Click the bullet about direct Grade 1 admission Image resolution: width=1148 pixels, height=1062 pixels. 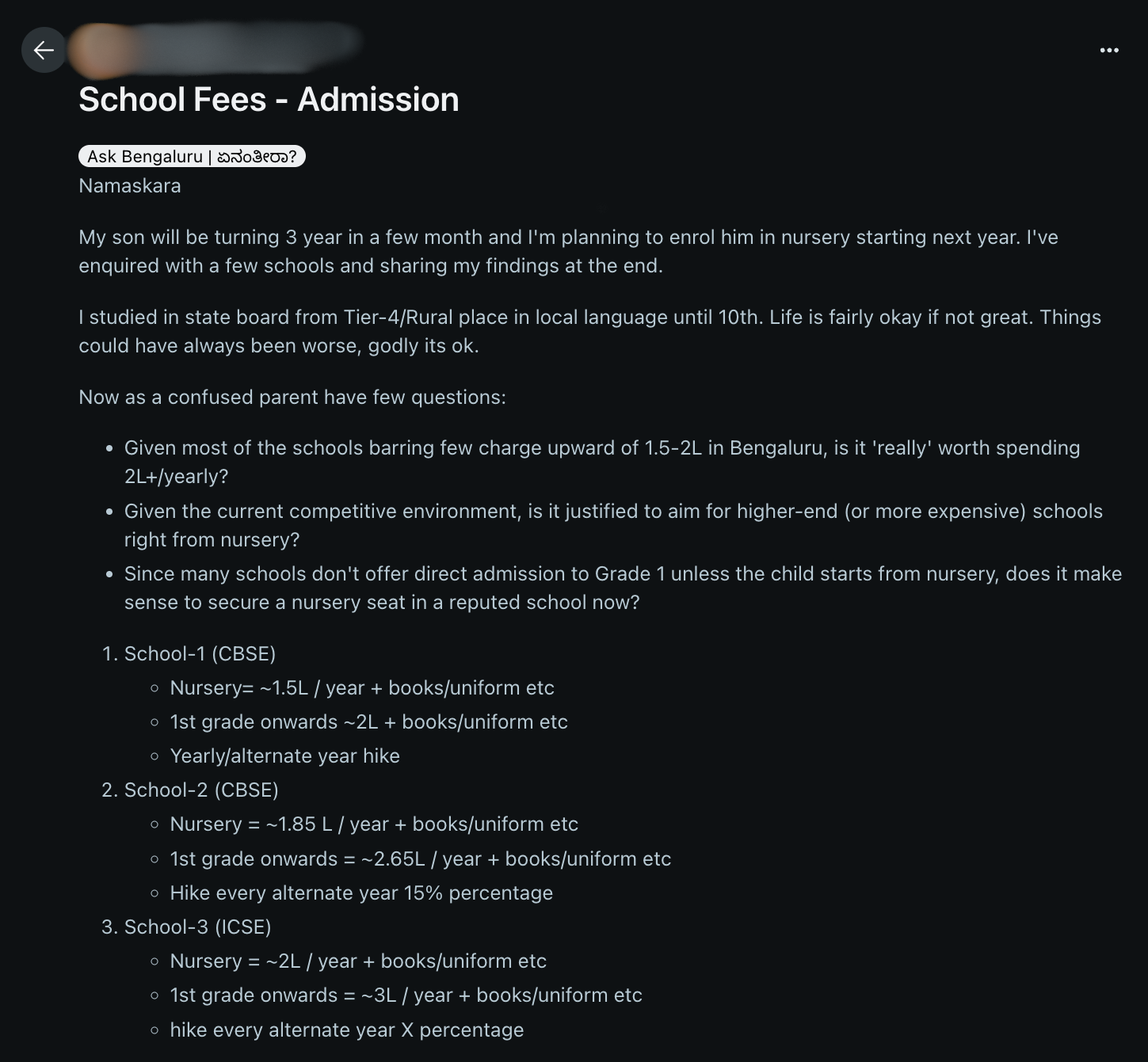[622, 588]
